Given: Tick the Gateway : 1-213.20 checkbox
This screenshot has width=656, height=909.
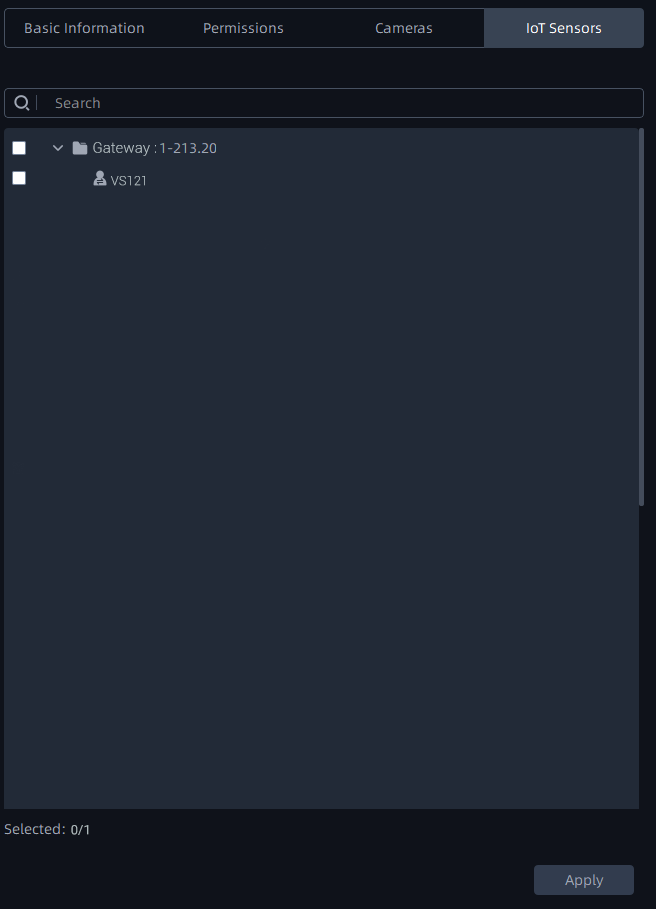Looking at the screenshot, I should (x=19, y=148).
